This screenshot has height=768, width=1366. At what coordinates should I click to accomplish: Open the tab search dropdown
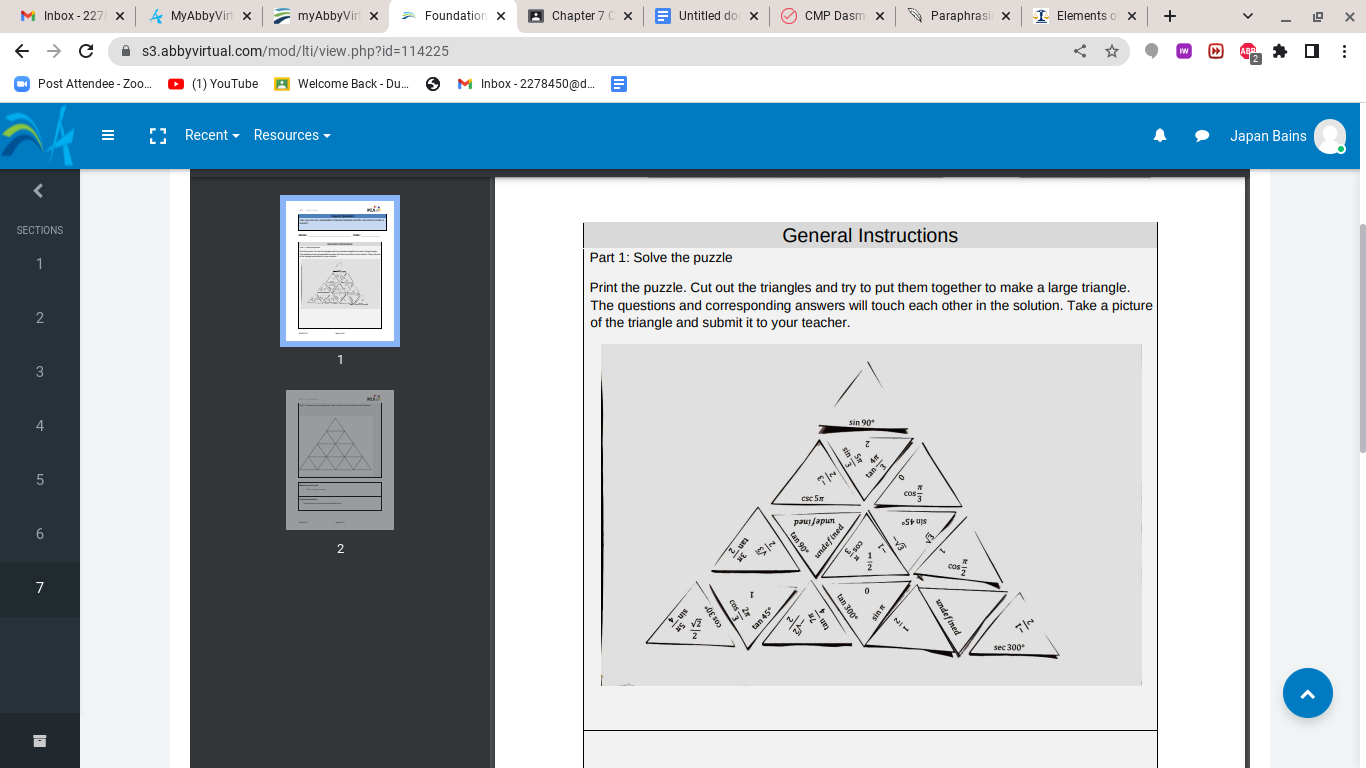click(x=1248, y=16)
